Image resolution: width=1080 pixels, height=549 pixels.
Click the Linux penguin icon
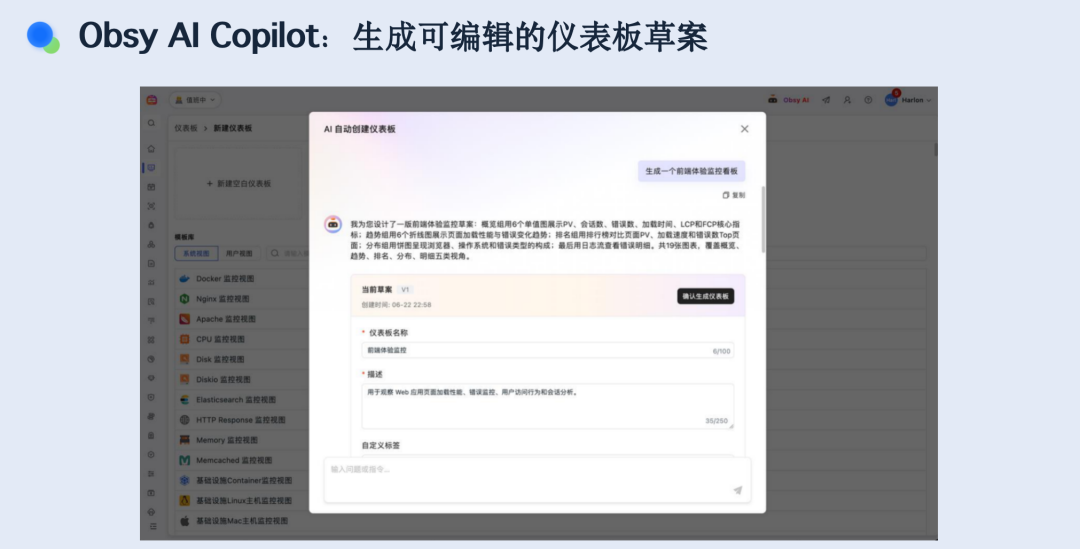pyautogui.click(x=185, y=501)
